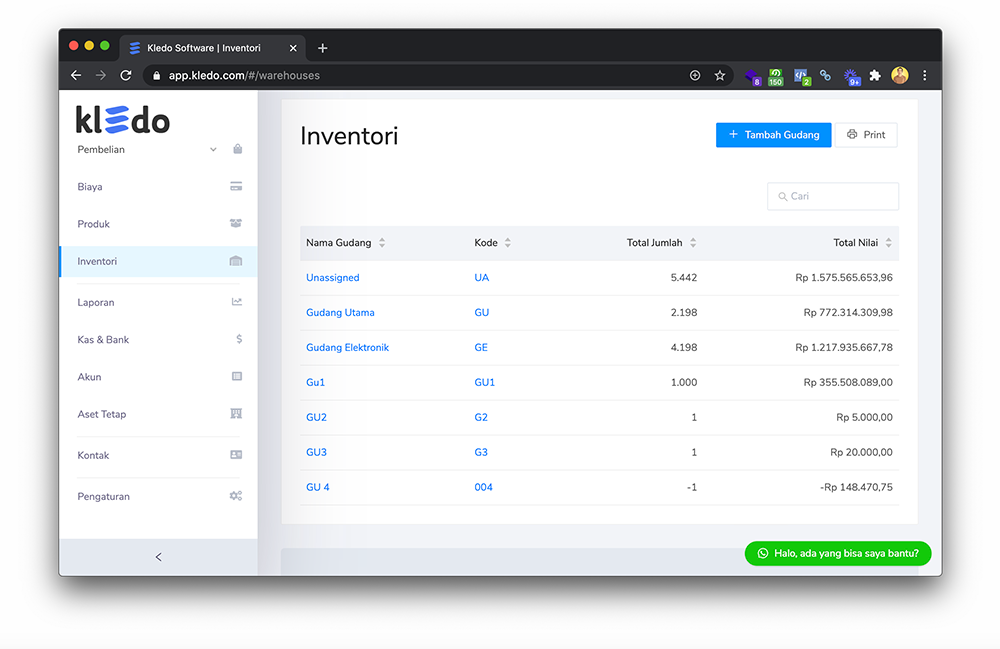Close the Kledo Software tab
Viewport: 1000px width, 649px height.
[x=293, y=48]
